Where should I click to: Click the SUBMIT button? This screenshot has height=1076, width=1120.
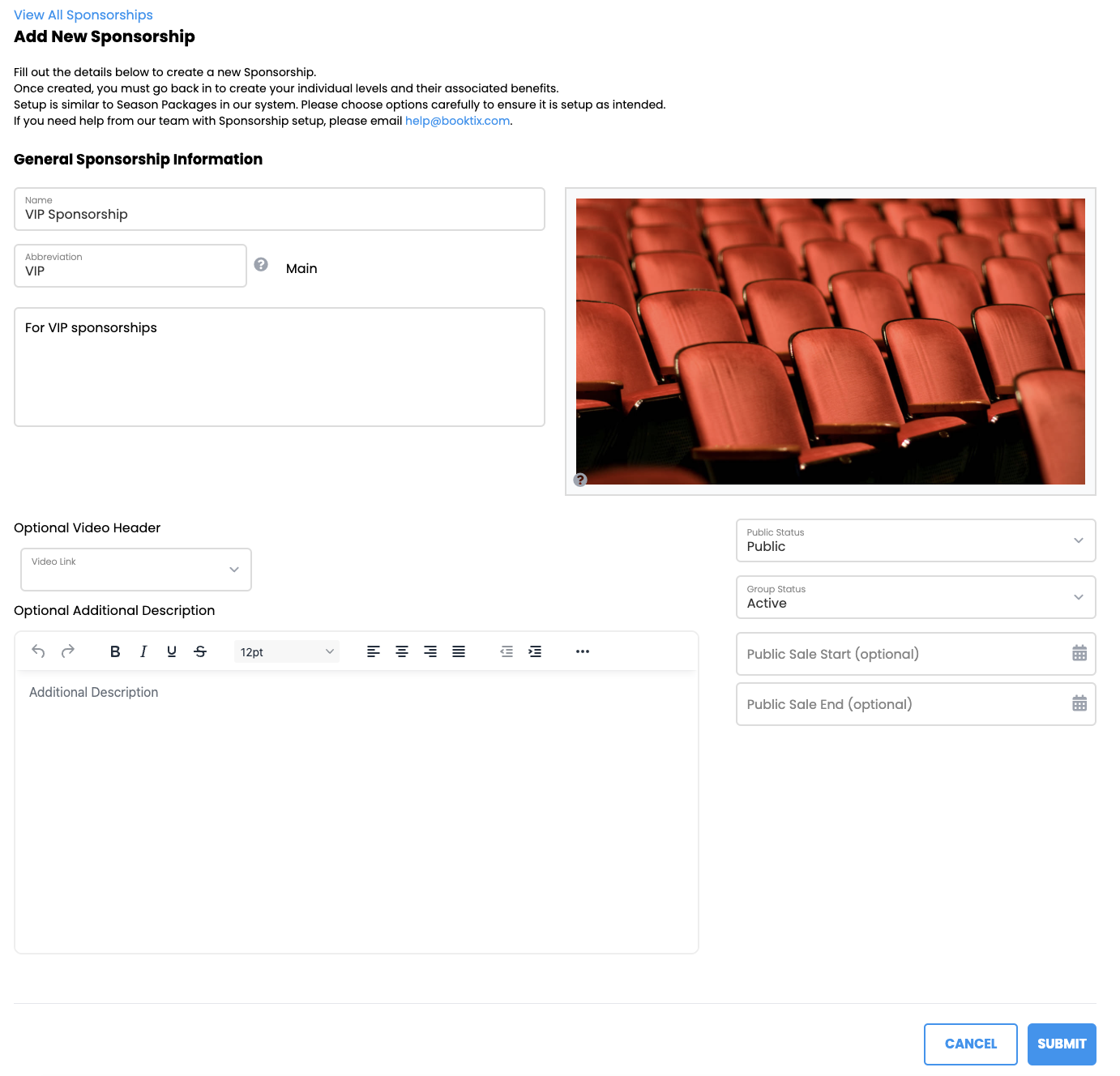click(1062, 1044)
